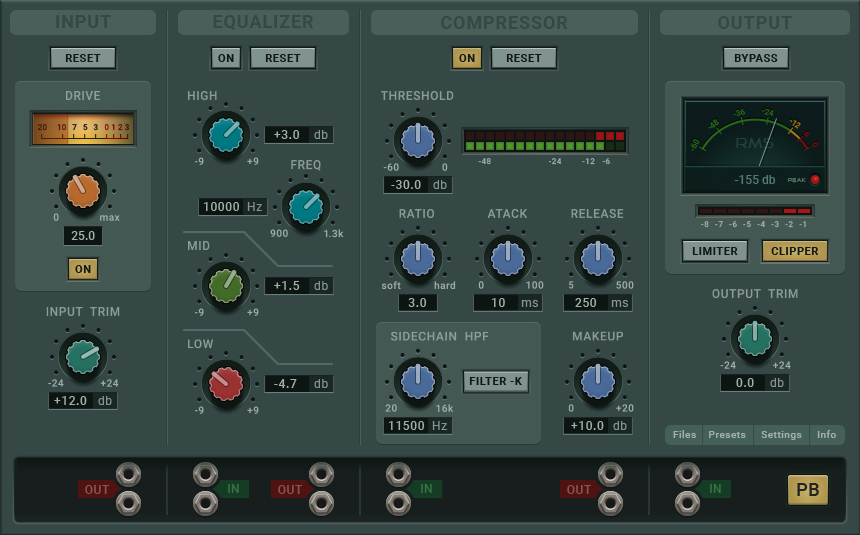The image size is (860, 535).
Task: Click the red Low EQ knob
Action: [x=226, y=384]
